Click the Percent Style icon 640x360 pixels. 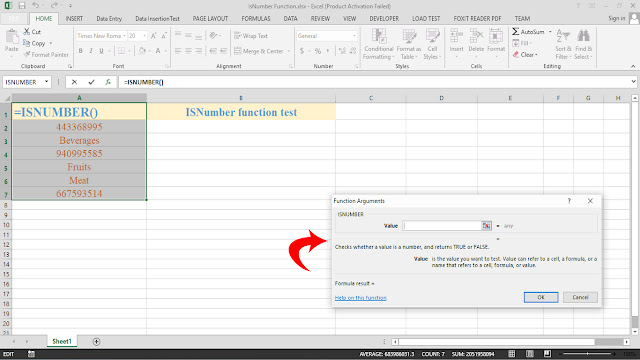point(318,51)
